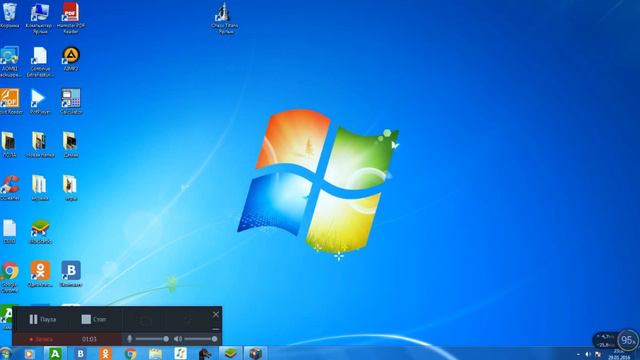Screen dimensions: 640x360
Task: Launch AIMP3 player from desktop
Action: [x=71, y=59]
